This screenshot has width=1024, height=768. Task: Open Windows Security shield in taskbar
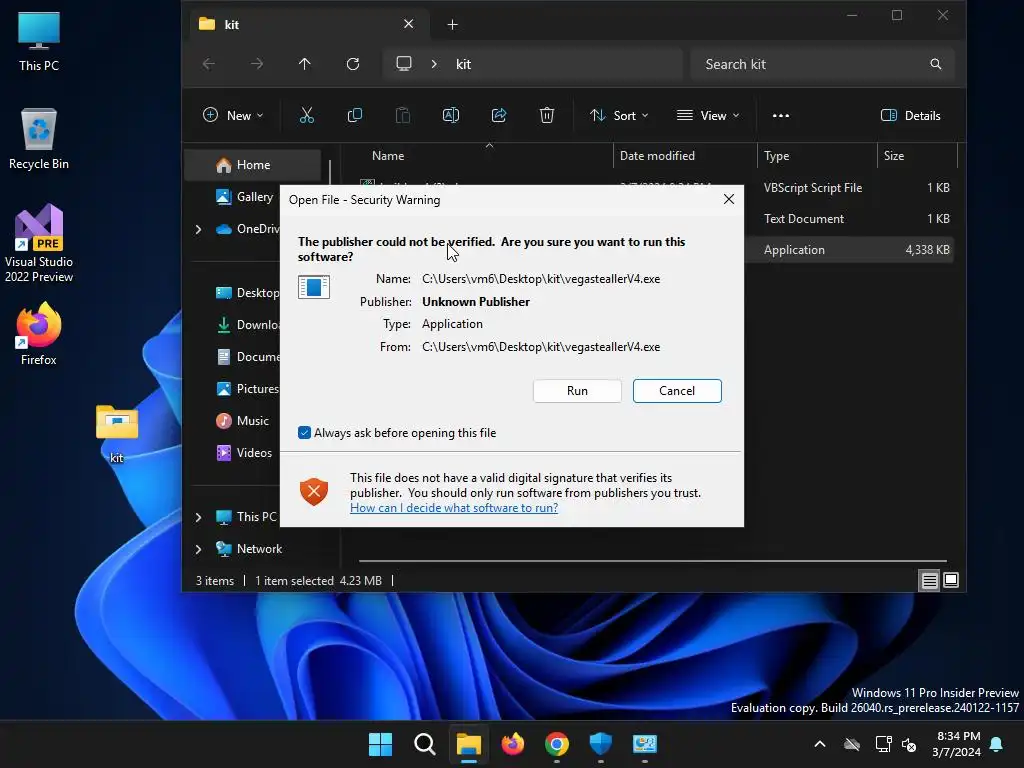pos(600,744)
